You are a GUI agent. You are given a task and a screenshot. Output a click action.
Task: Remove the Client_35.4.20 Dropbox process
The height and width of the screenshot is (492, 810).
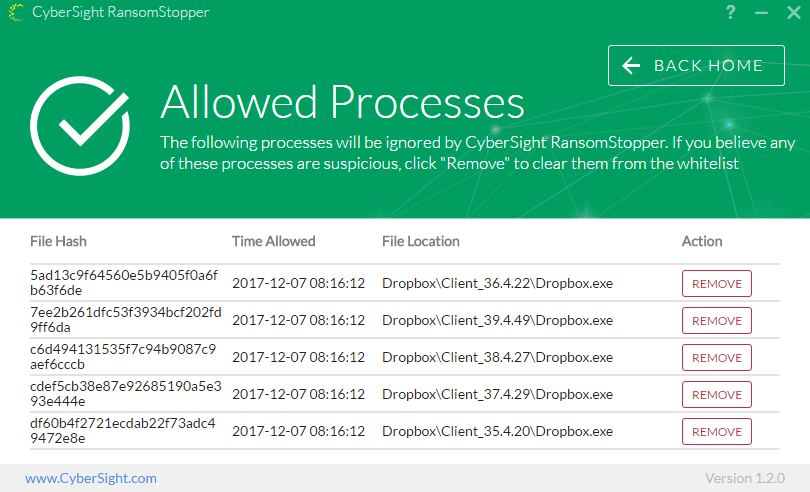pos(716,431)
